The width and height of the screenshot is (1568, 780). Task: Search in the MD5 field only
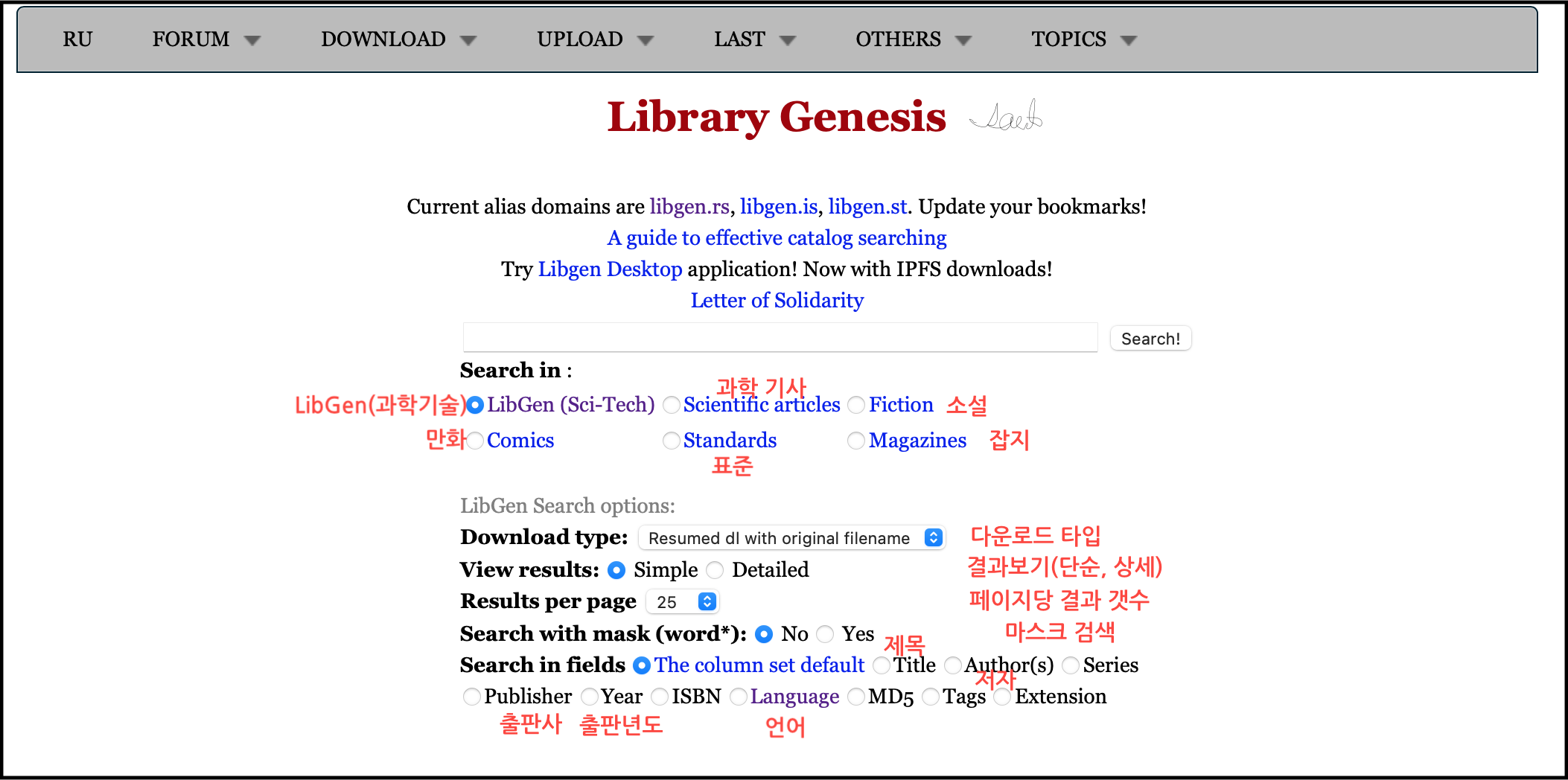click(856, 697)
